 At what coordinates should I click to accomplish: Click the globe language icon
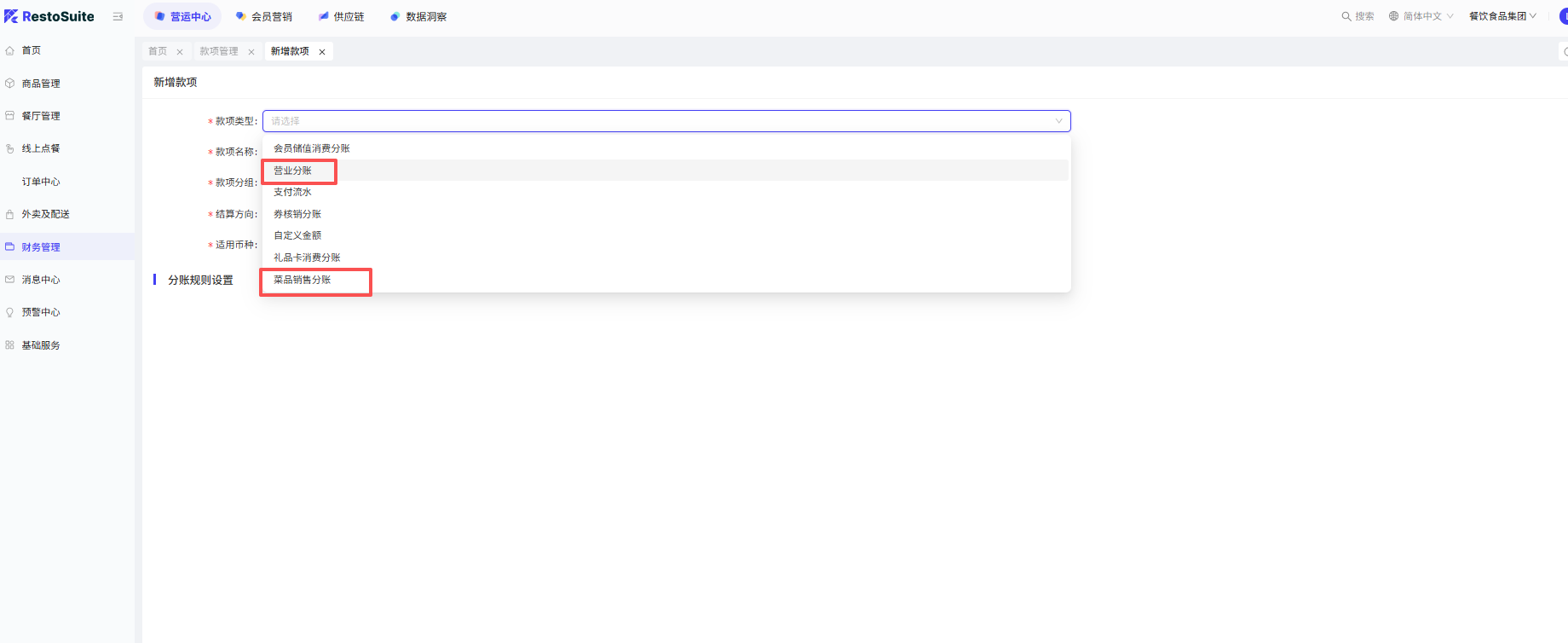pos(1394,16)
